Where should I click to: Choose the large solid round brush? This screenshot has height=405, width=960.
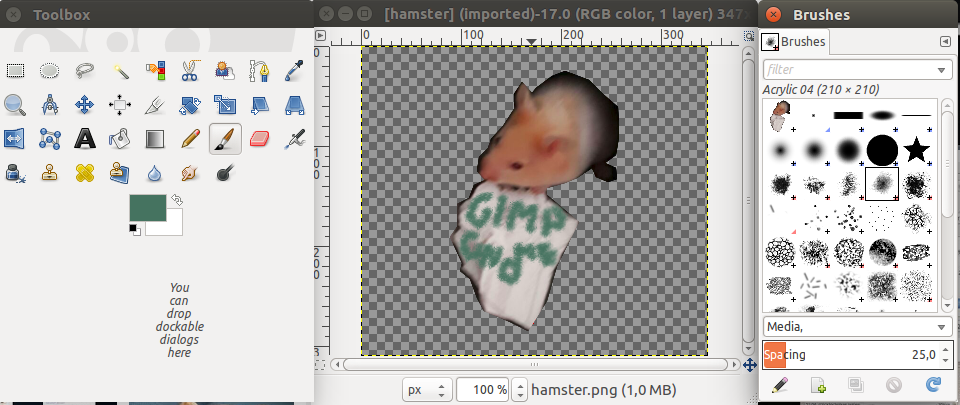coord(882,149)
